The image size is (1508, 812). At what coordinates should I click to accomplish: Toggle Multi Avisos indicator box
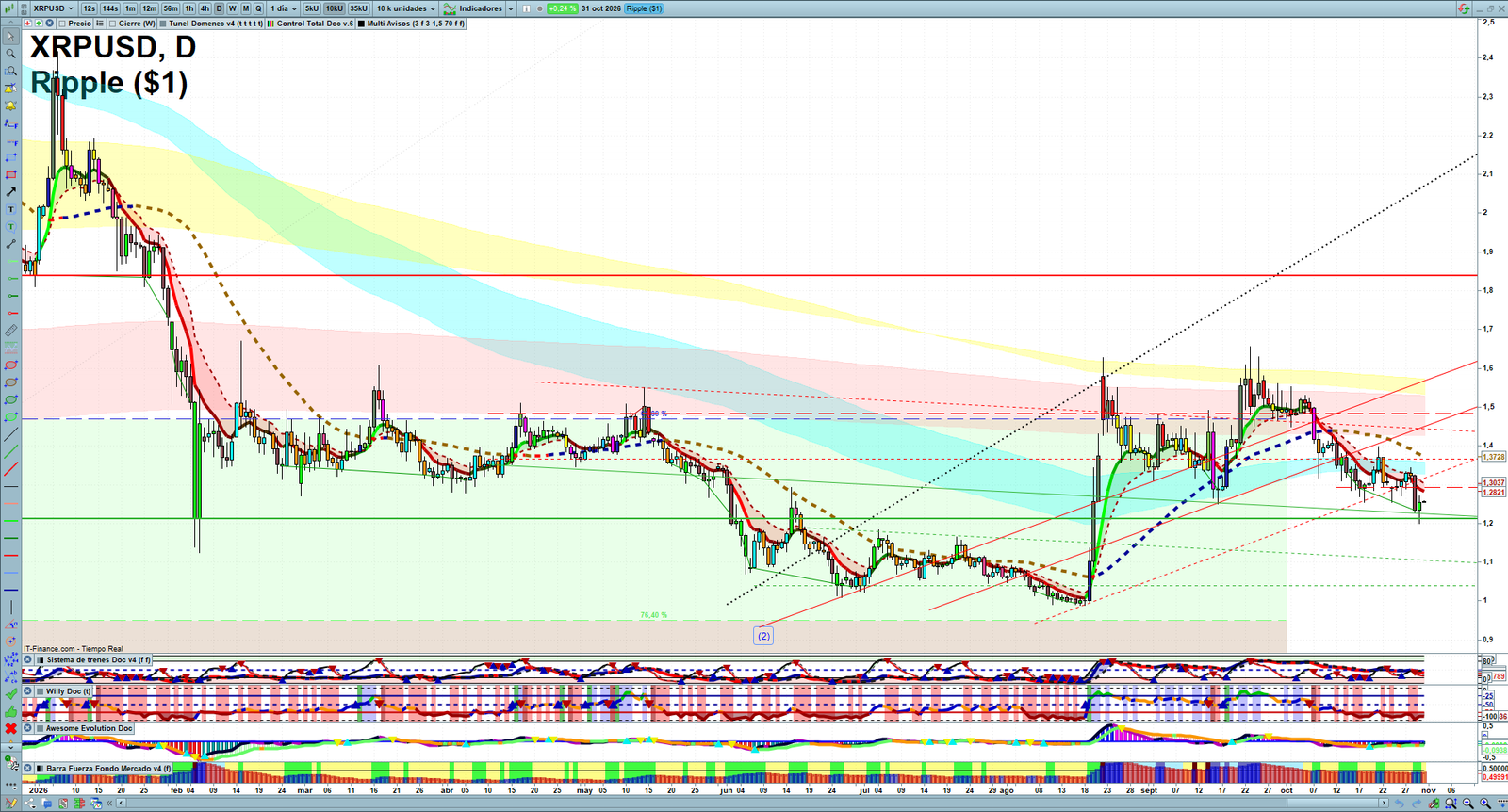[361, 24]
